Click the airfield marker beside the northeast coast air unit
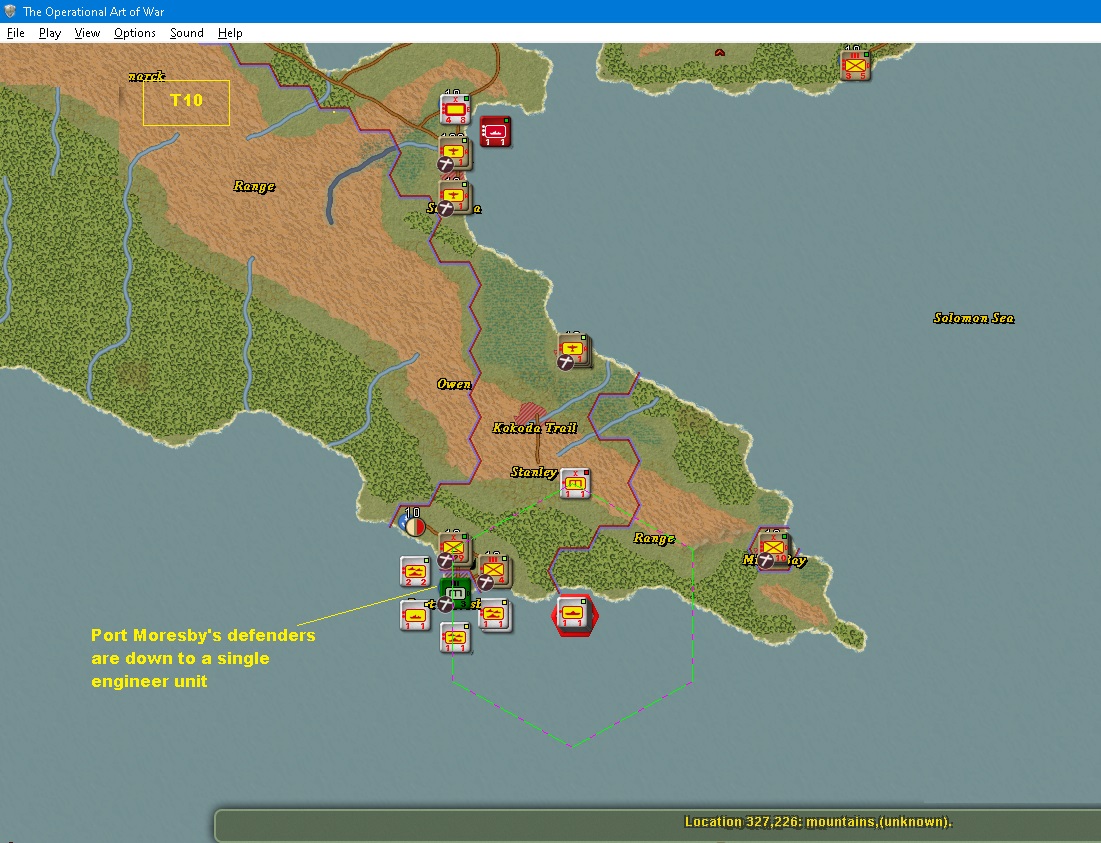 pos(565,362)
